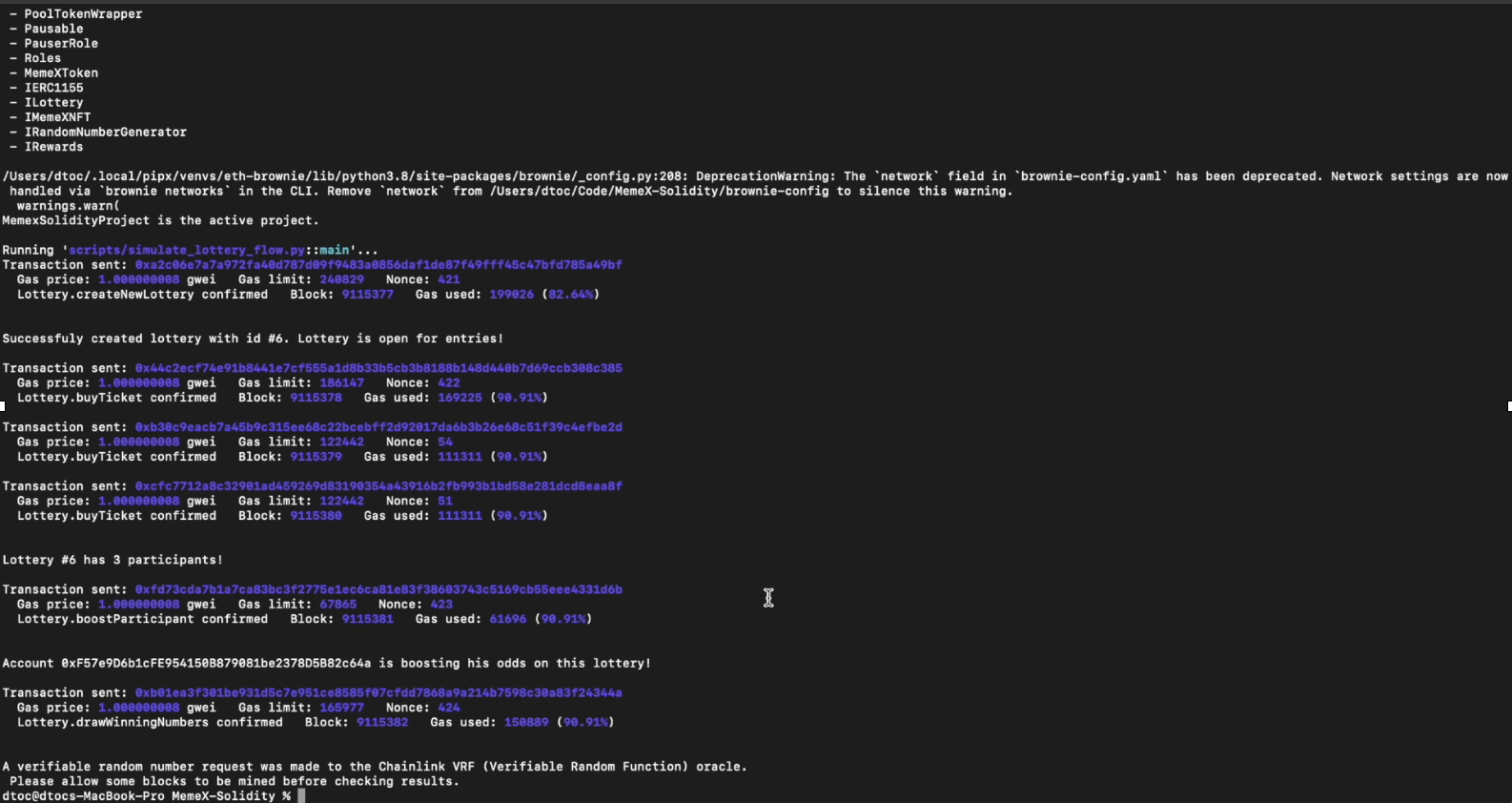Click block number 9115380
The image size is (1512, 803).
point(316,516)
